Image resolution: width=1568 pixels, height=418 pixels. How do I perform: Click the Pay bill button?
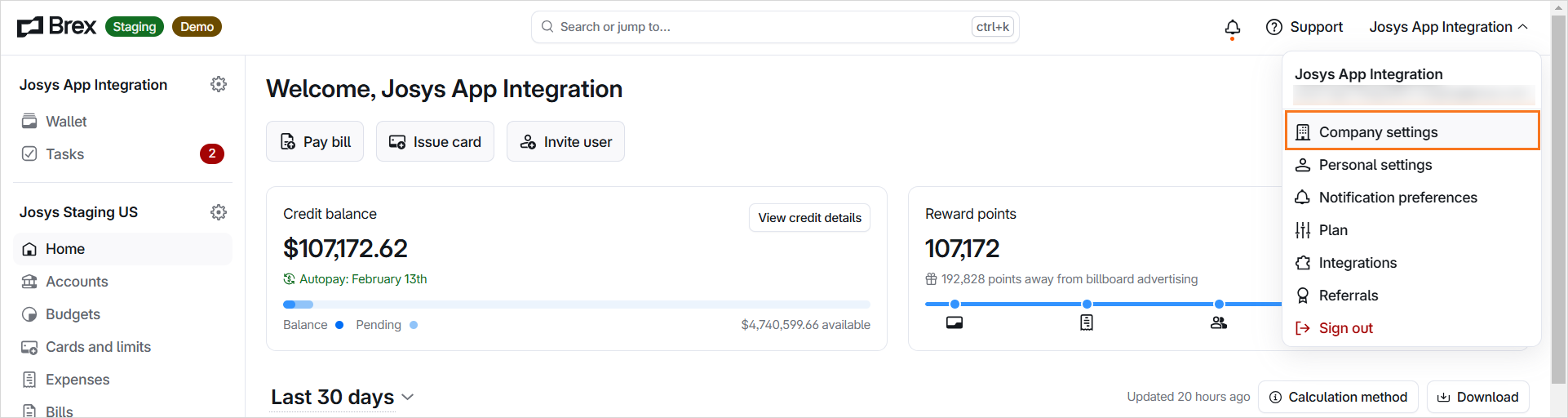click(x=315, y=141)
